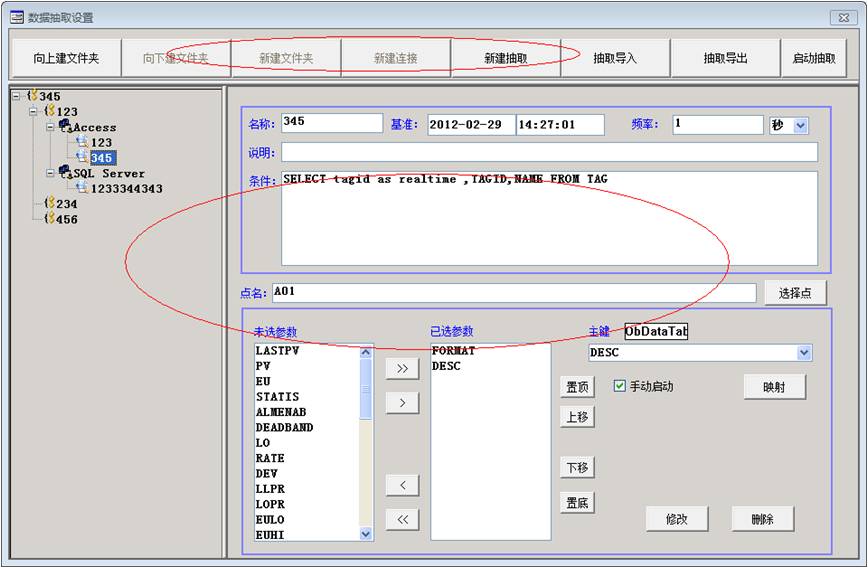The image size is (868, 568).
Task: Collapse the Access tree node
Action: (x=49, y=127)
